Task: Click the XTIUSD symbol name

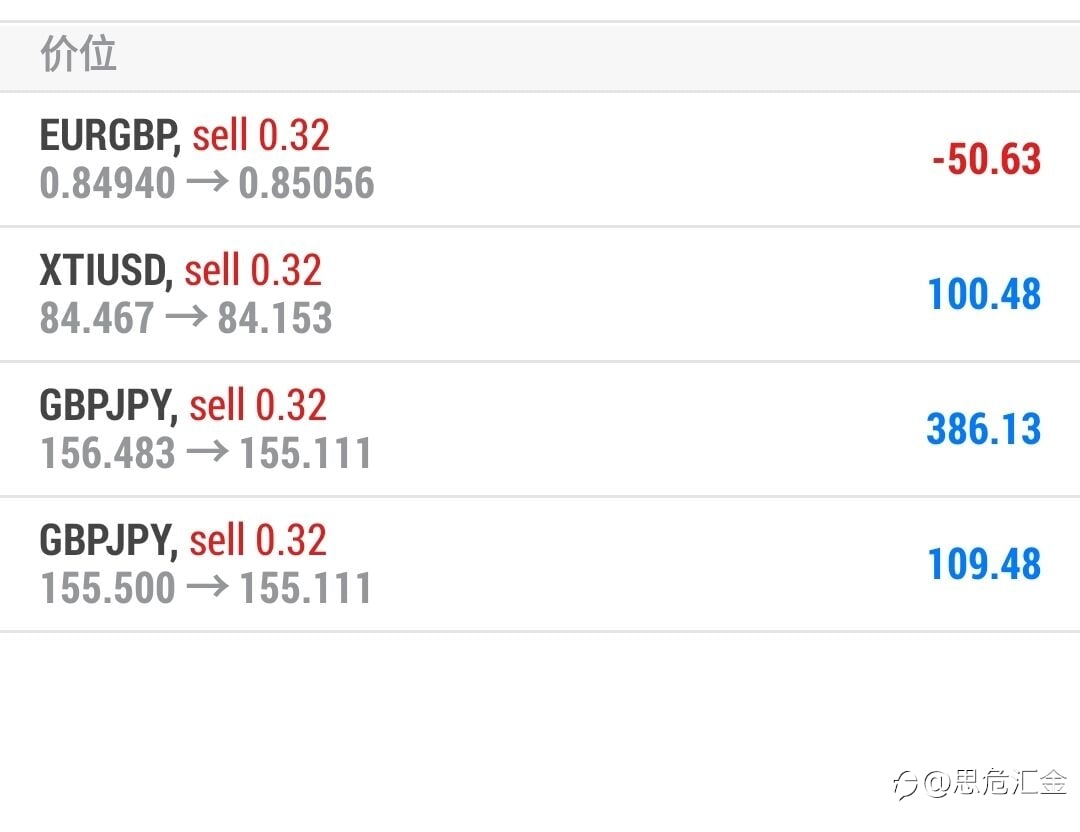Action: pyautogui.click(x=103, y=270)
